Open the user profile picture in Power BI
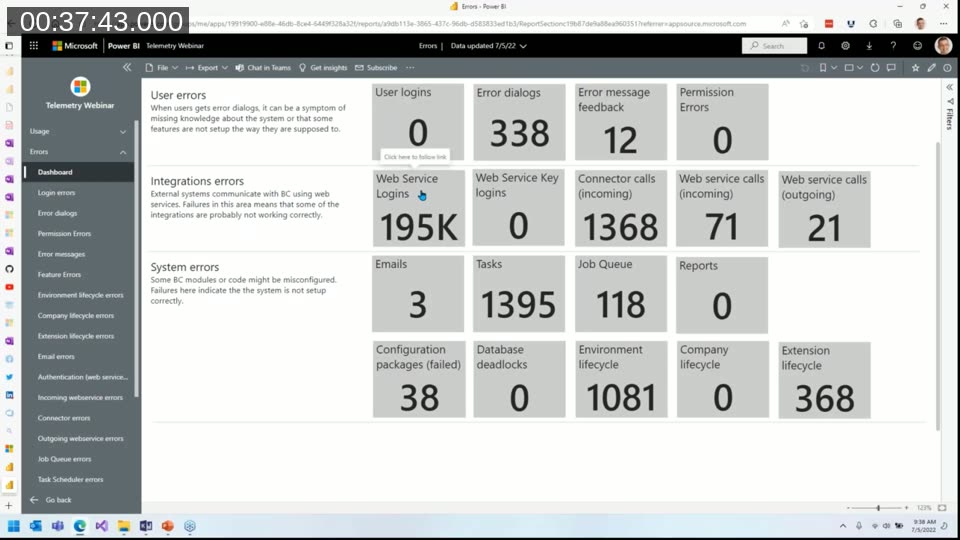Screen dimensions: 960x540 (x=943, y=45)
